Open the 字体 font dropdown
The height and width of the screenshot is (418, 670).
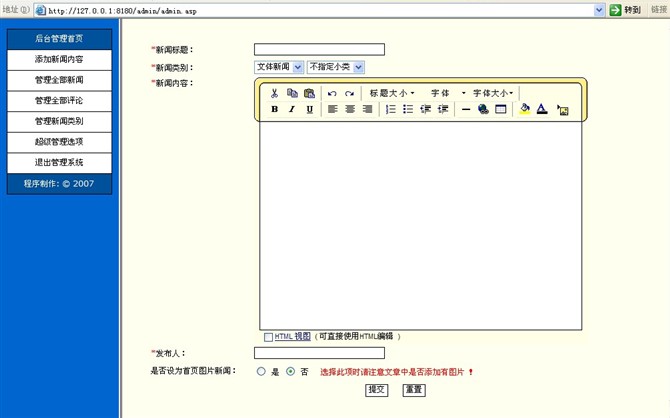[448, 93]
